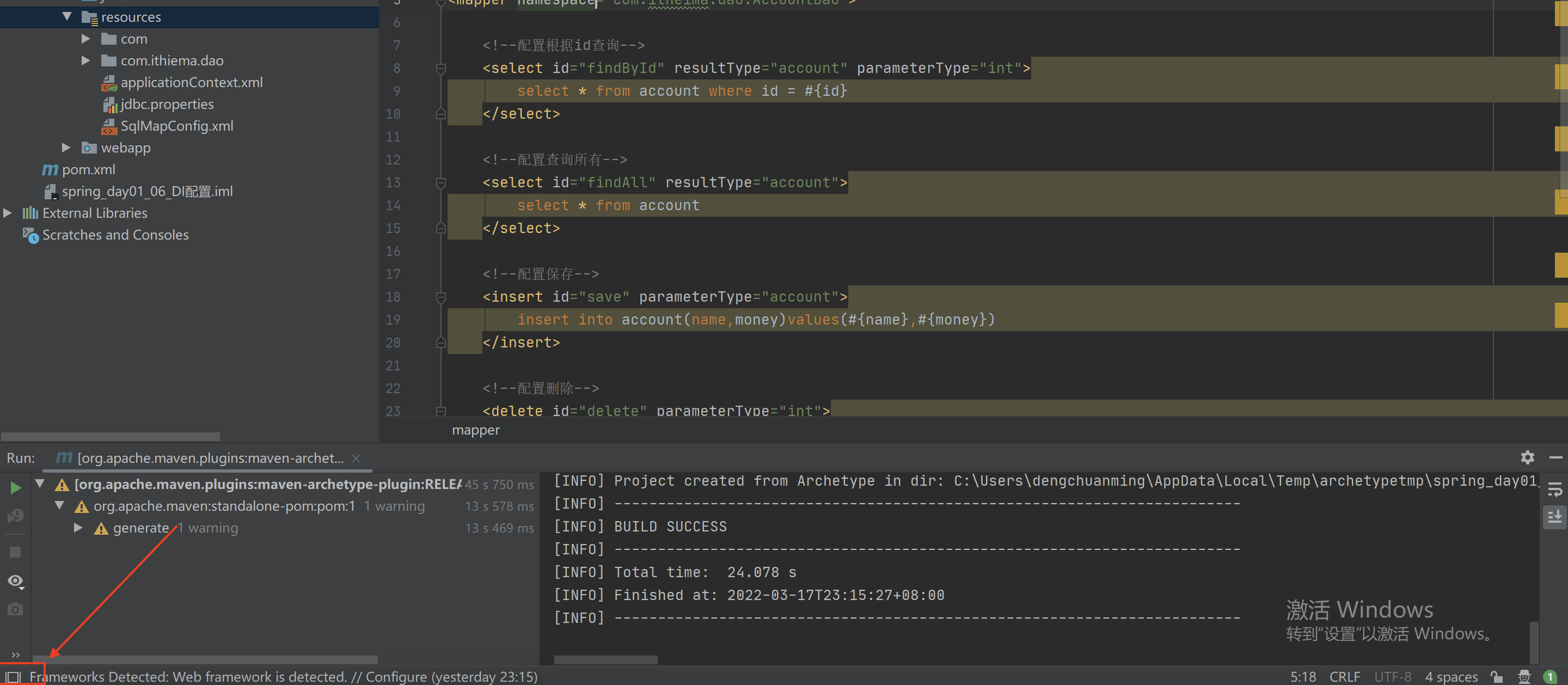Click the CRLF line separator selector
The width and height of the screenshot is (1568, 685).
click(x=1344, y=676)
